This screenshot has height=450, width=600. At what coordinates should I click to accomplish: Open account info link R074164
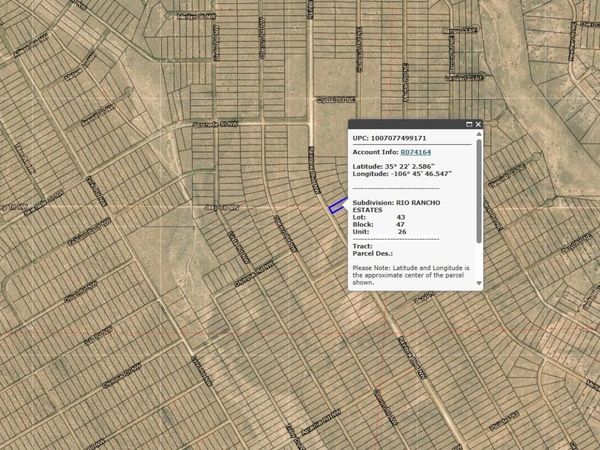416,152
